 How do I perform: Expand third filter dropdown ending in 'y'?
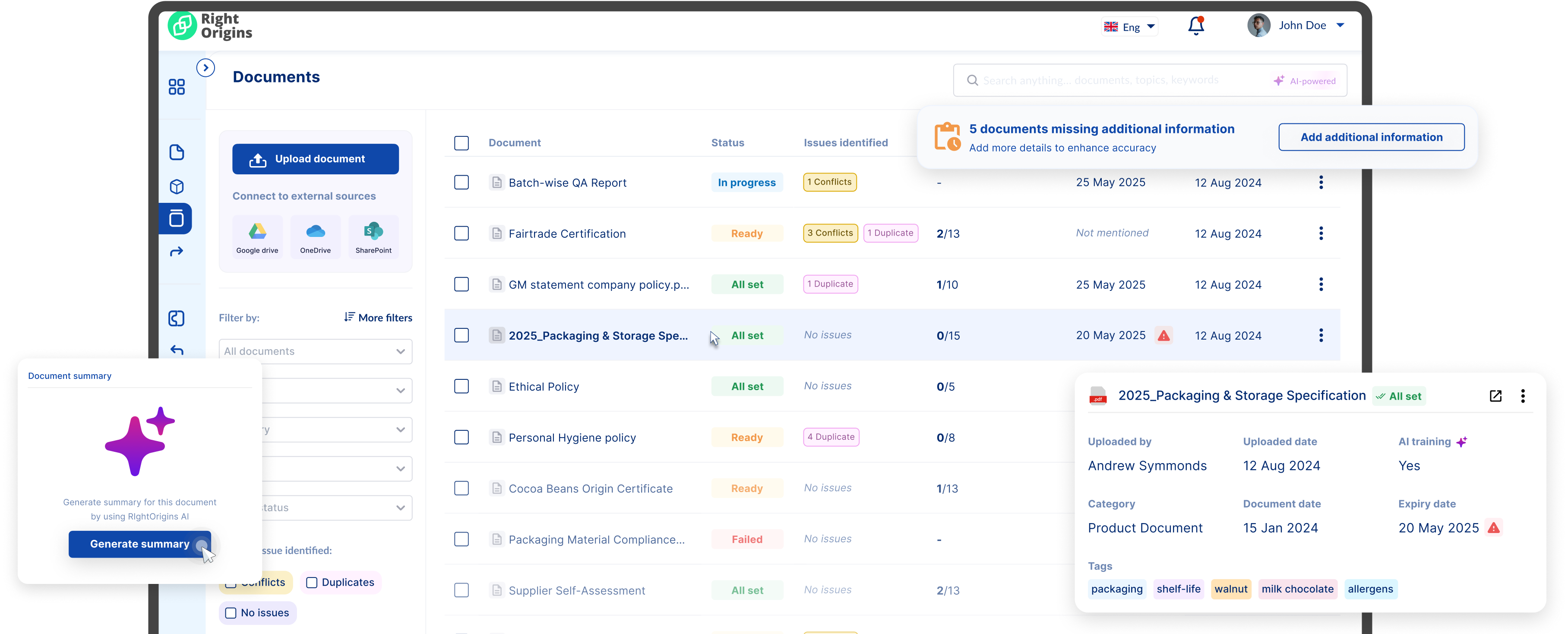point(337,429)
